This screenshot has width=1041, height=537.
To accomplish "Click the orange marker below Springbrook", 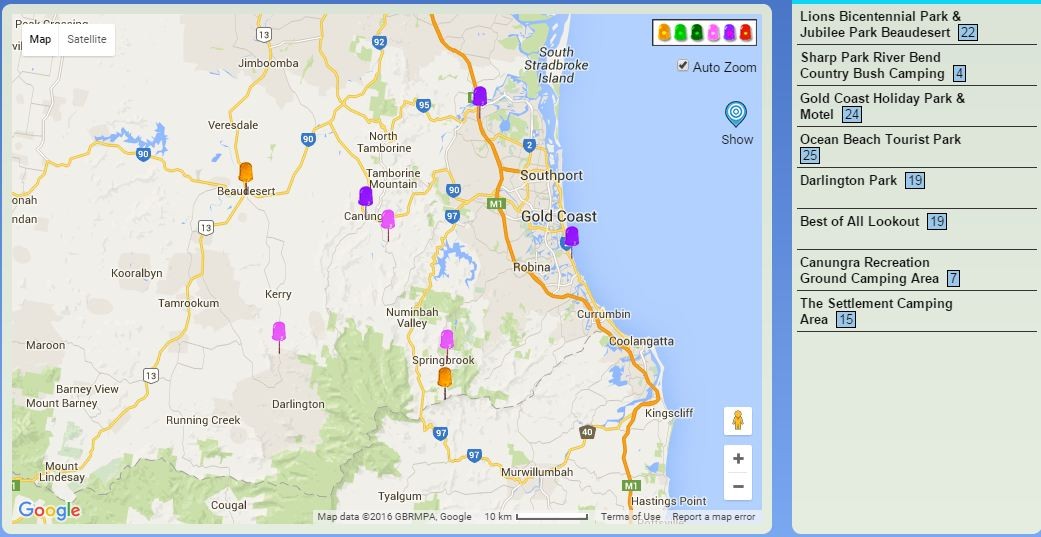I will (x=445, y=377).
